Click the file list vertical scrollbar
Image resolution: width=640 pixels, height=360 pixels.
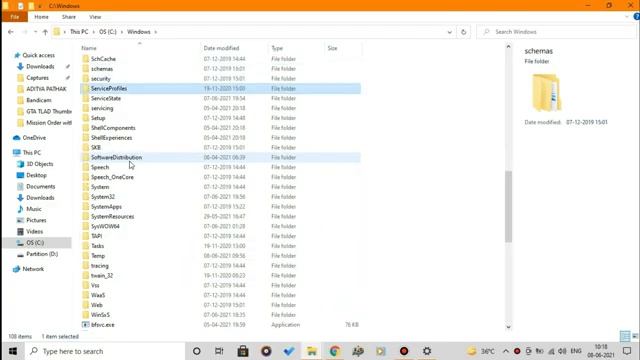[x=508, y=207]
